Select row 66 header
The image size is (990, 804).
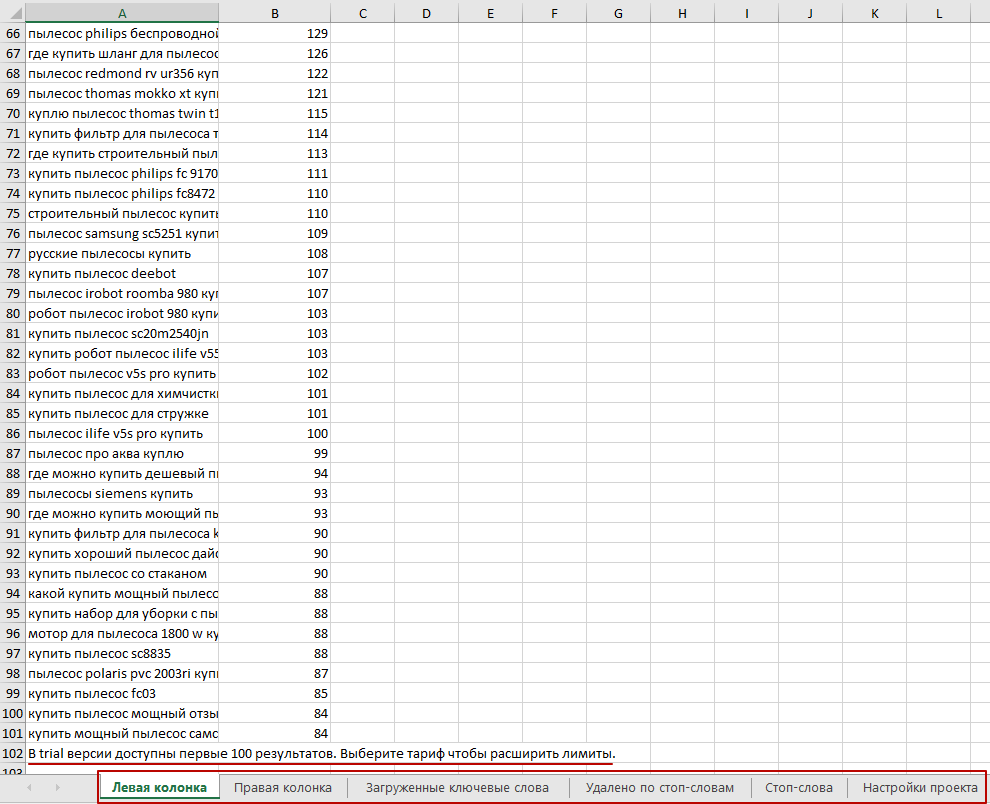pos(13,33)
